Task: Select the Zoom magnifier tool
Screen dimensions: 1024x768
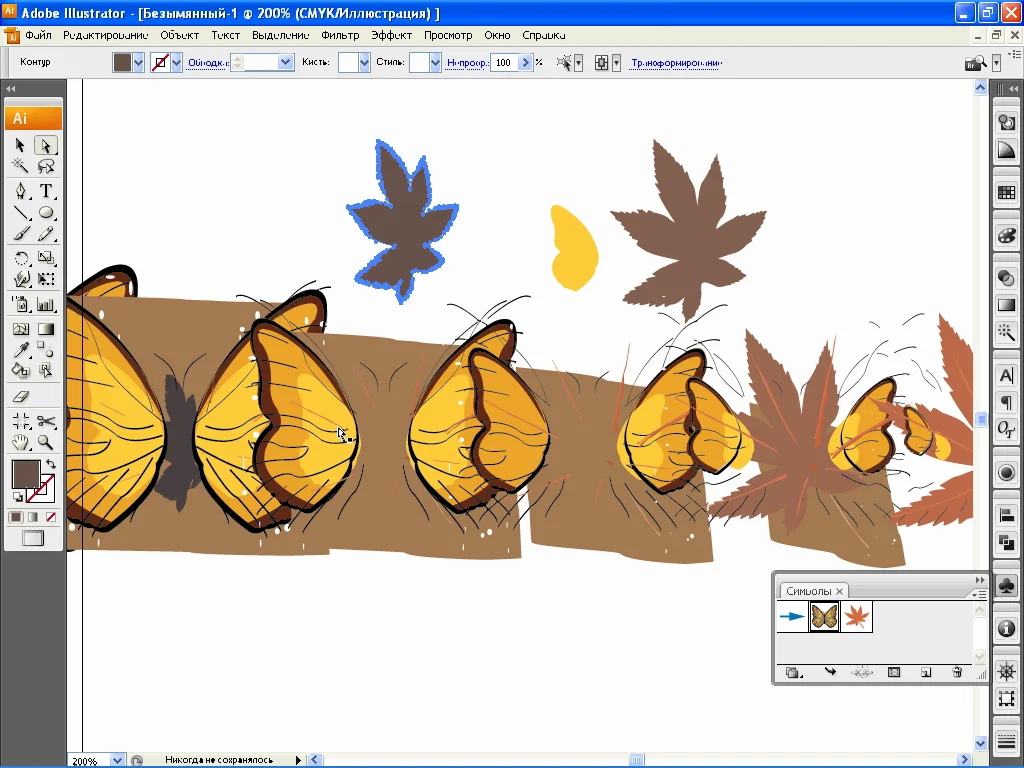Action: (x=46, y=442)
